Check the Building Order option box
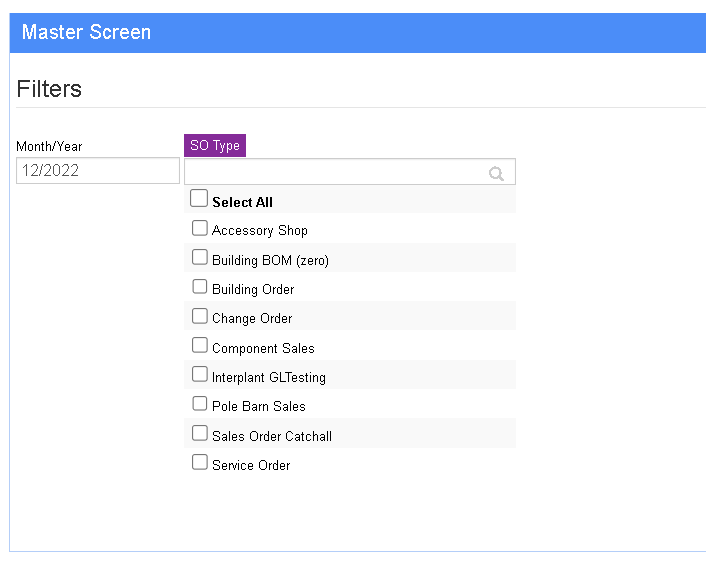706x572 pixels. coord(199,286)
